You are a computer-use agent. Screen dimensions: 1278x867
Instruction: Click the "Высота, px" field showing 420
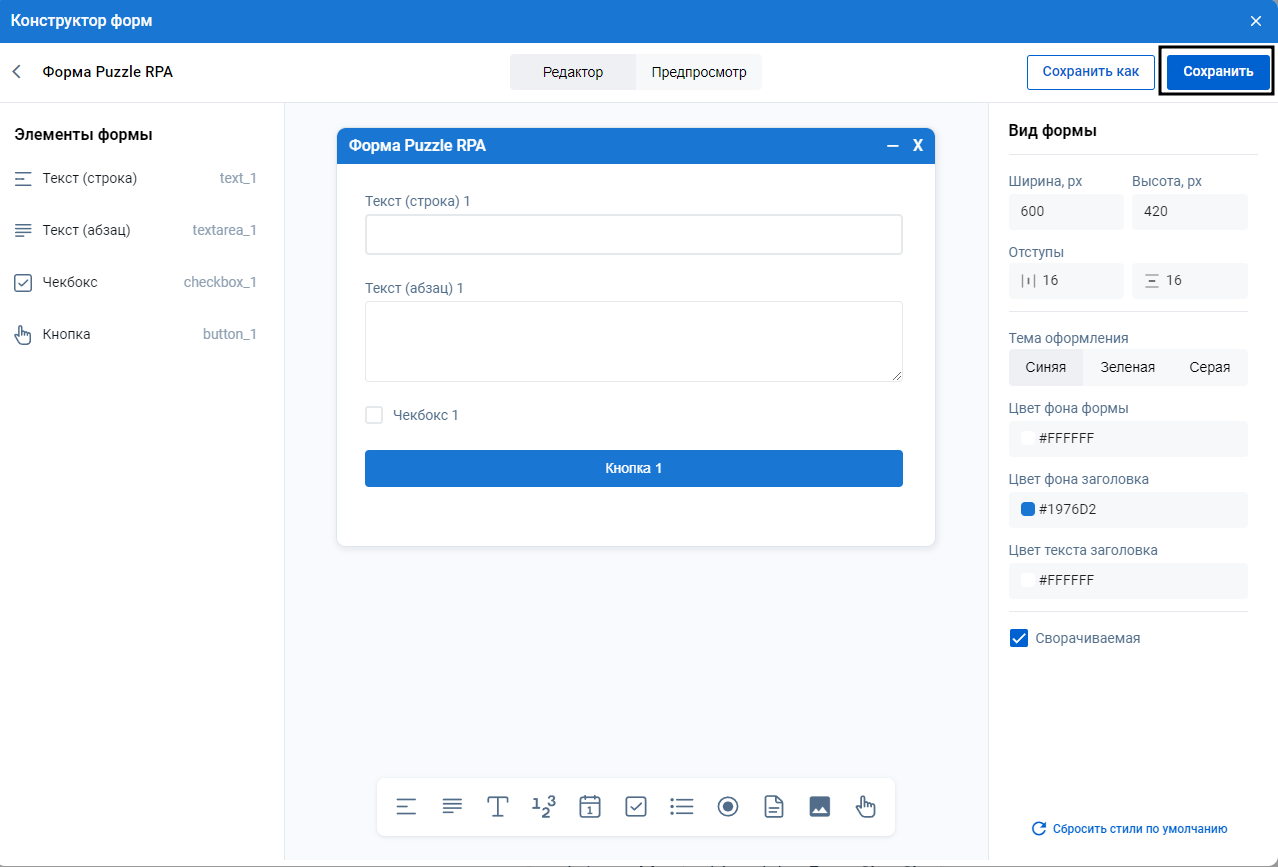1190,211
